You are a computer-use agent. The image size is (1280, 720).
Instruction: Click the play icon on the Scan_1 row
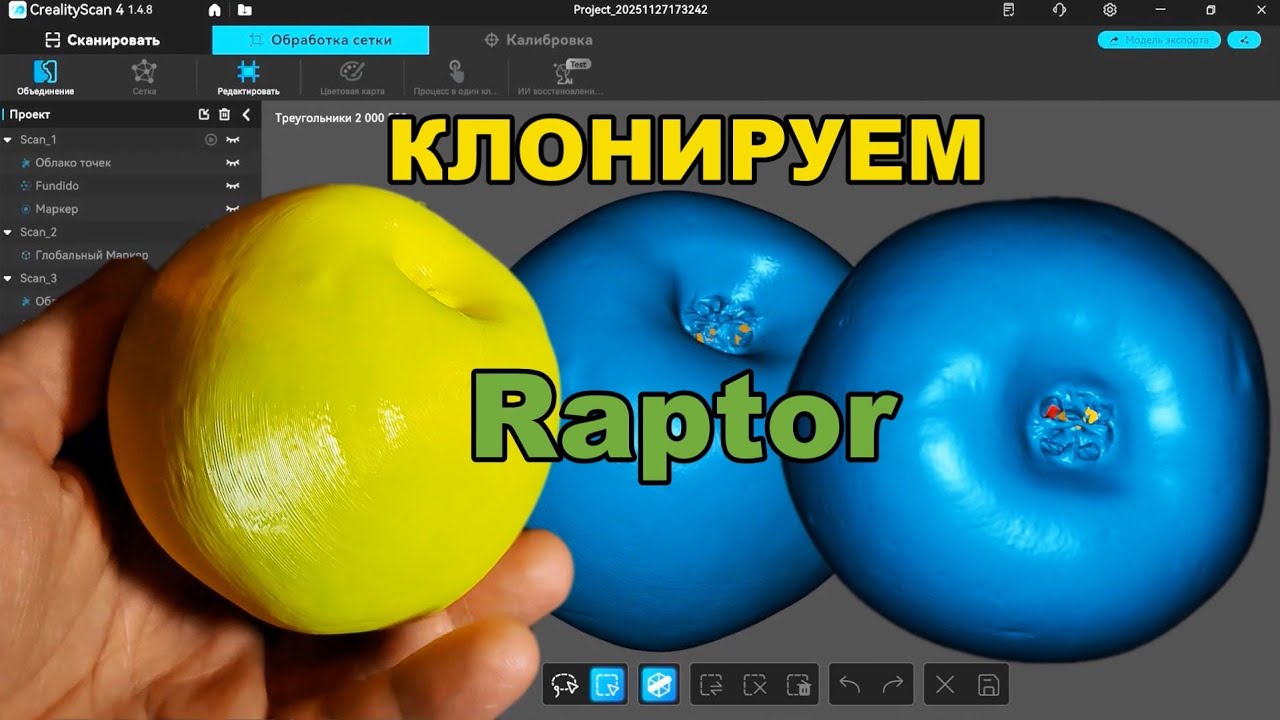coord(211,140)
